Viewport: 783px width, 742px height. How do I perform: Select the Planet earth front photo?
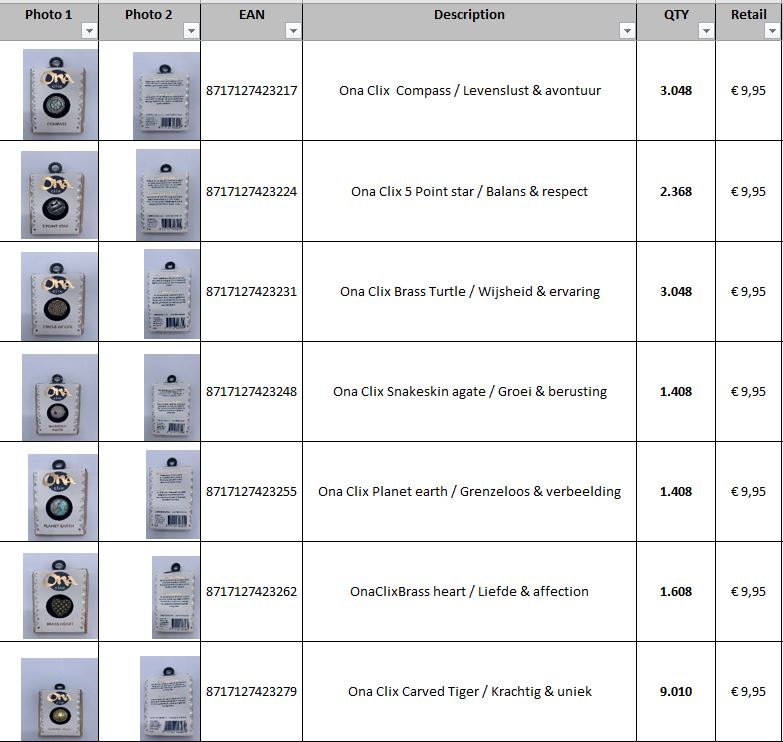[x=62, y=496]
